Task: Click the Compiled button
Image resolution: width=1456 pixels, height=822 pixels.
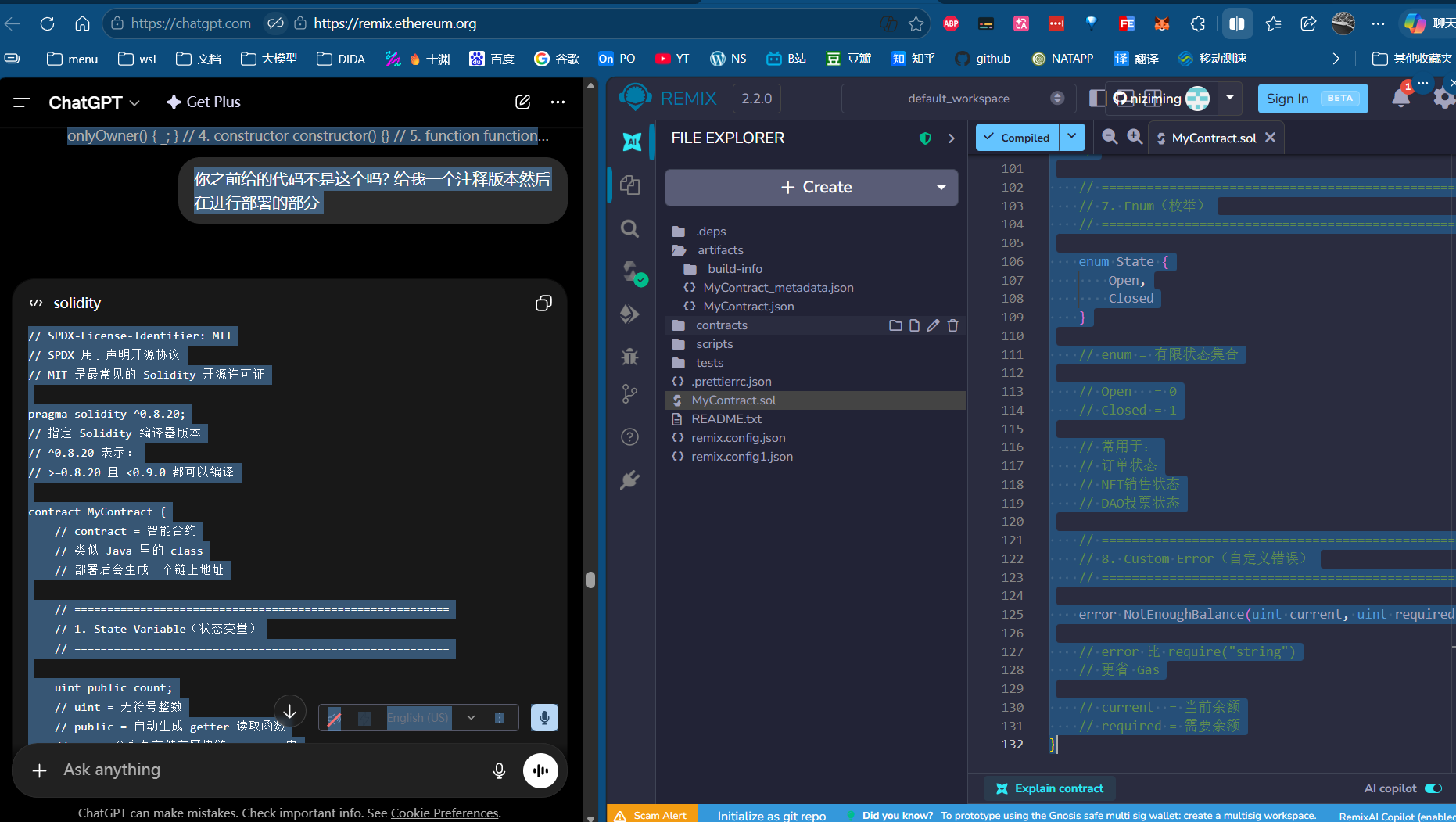Action: click(x=1017, y=137)
